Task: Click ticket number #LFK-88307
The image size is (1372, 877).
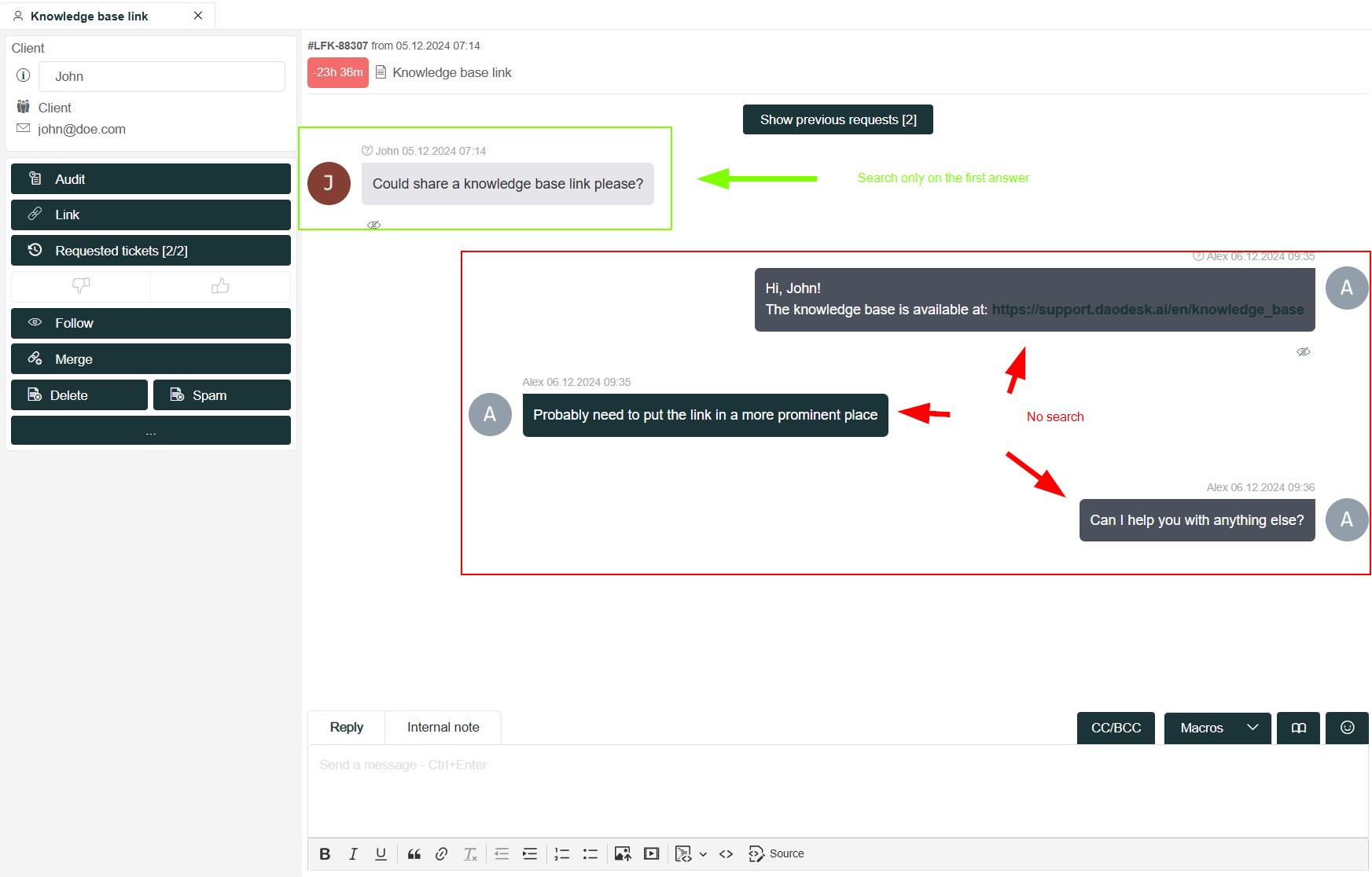Action: coord(337,46)
